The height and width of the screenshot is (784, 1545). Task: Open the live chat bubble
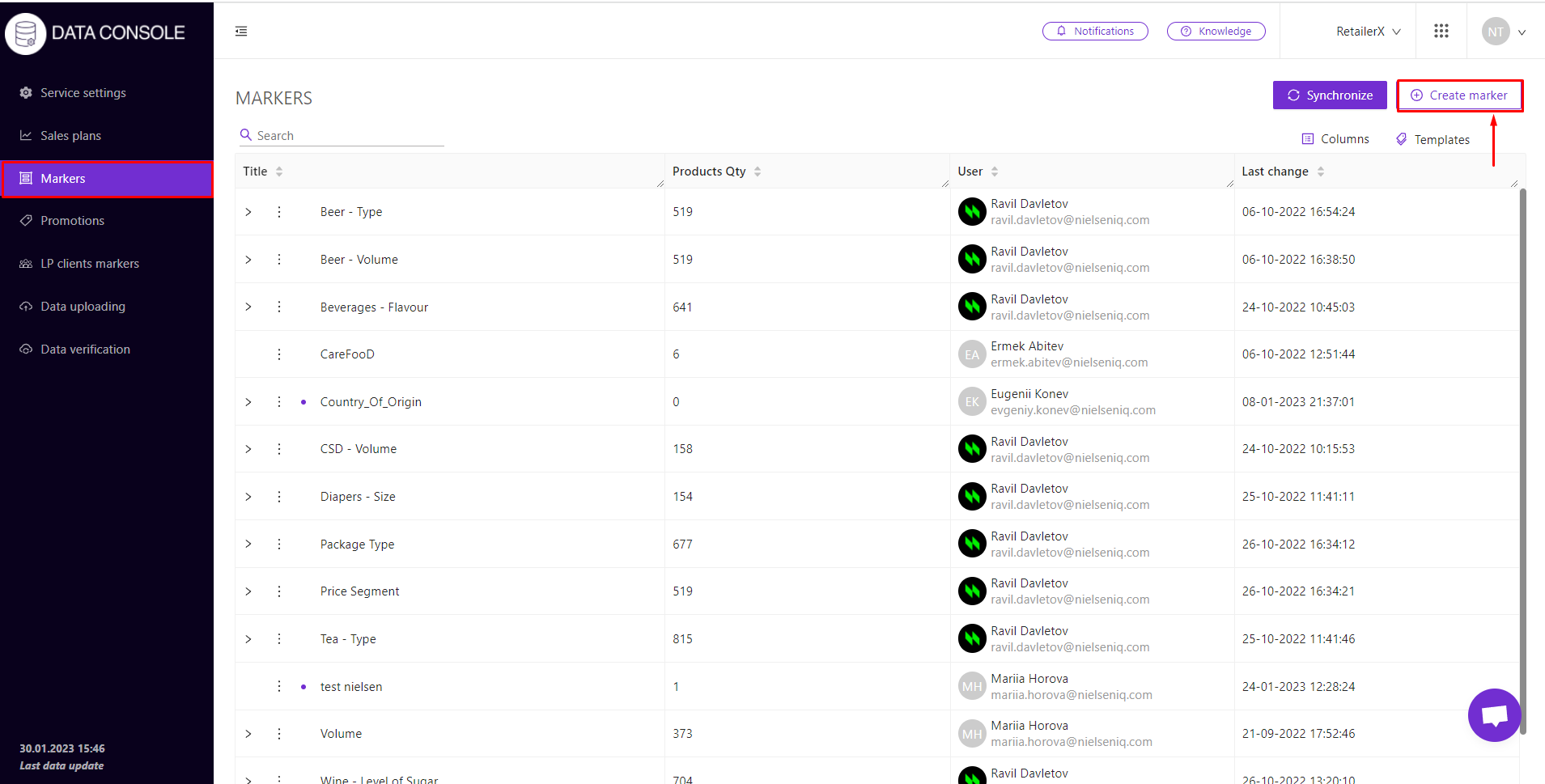1494,715
